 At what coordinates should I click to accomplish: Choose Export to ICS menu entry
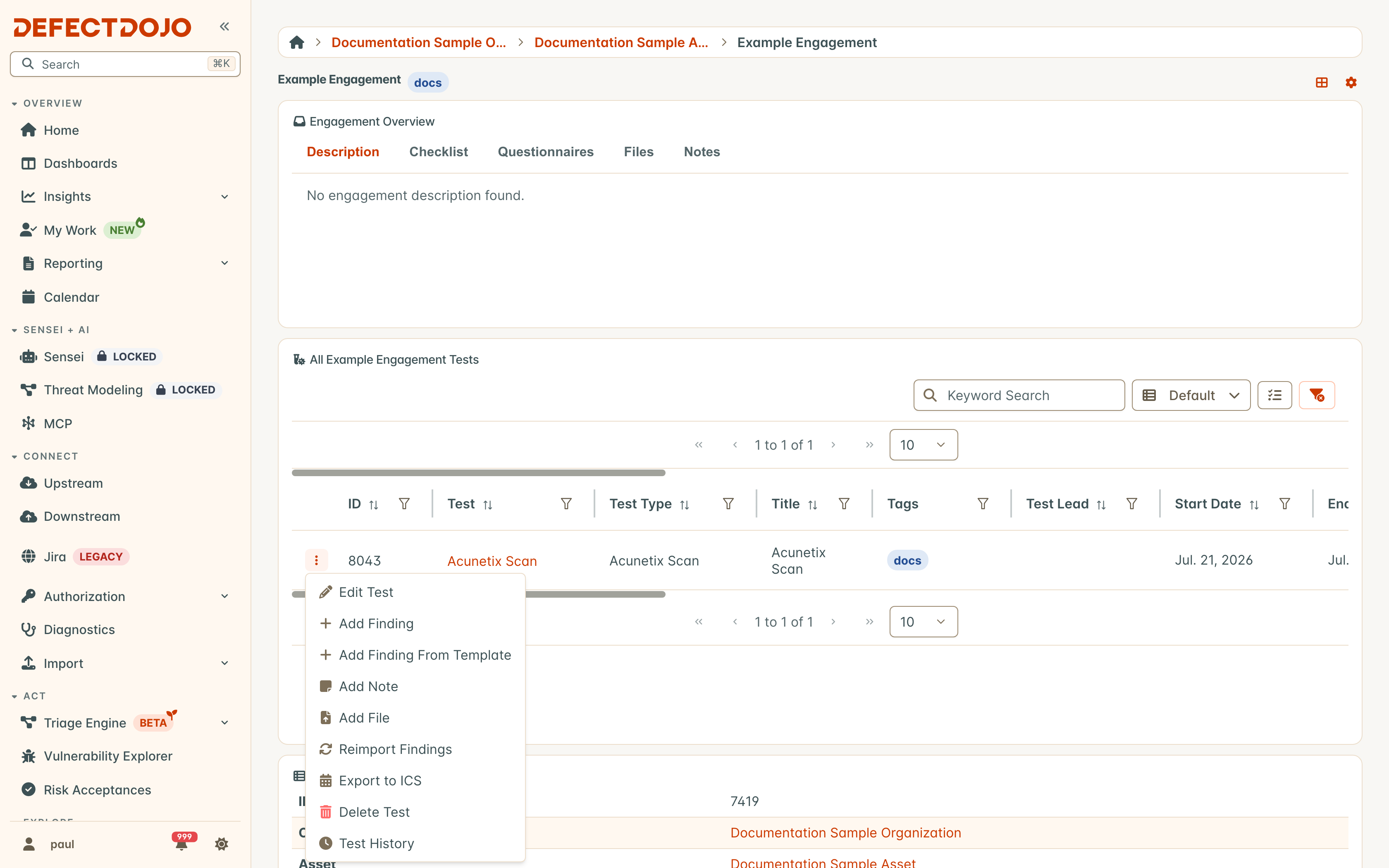[415, 780]
